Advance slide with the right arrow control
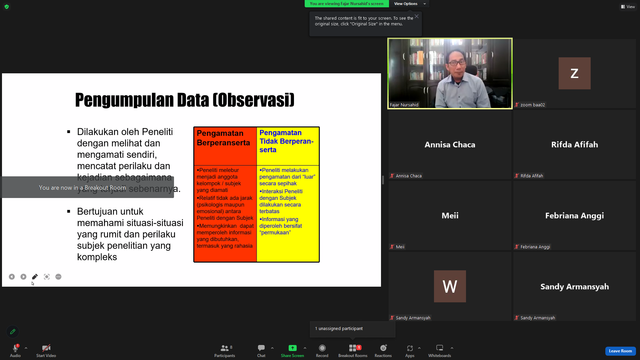The height and width of the screenshot is (360, 640). (23, 277)
